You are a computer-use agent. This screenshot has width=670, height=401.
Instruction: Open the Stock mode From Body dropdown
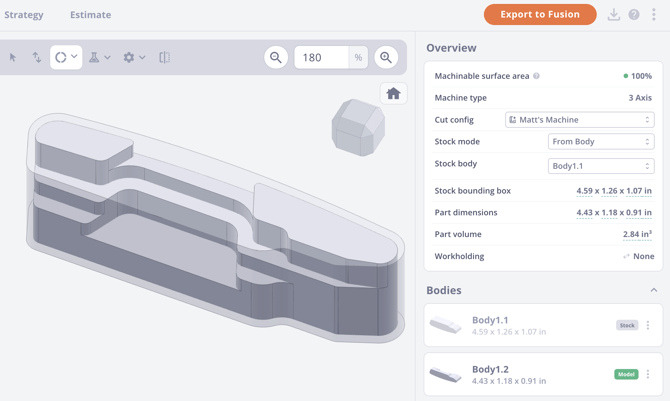click(x=600, y=142)
